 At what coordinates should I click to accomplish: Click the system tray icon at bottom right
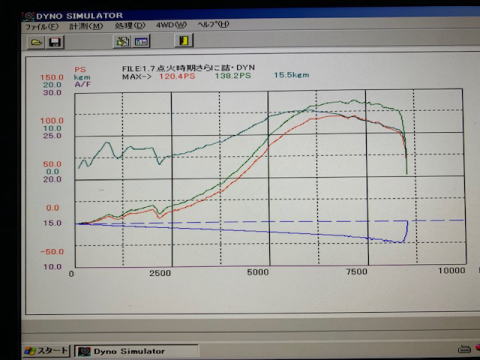point(464,349)
